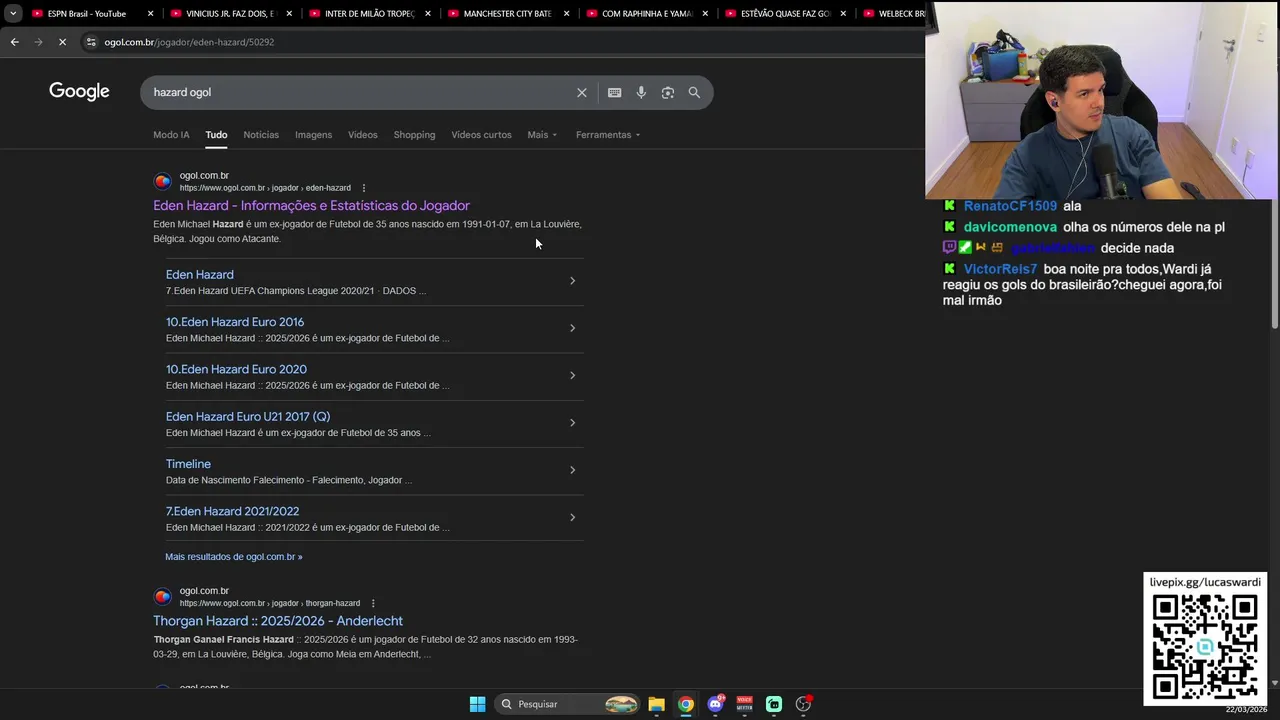Open site information icon in address bar
This screenshot has width=1280, height=720.
click(91, 42)
